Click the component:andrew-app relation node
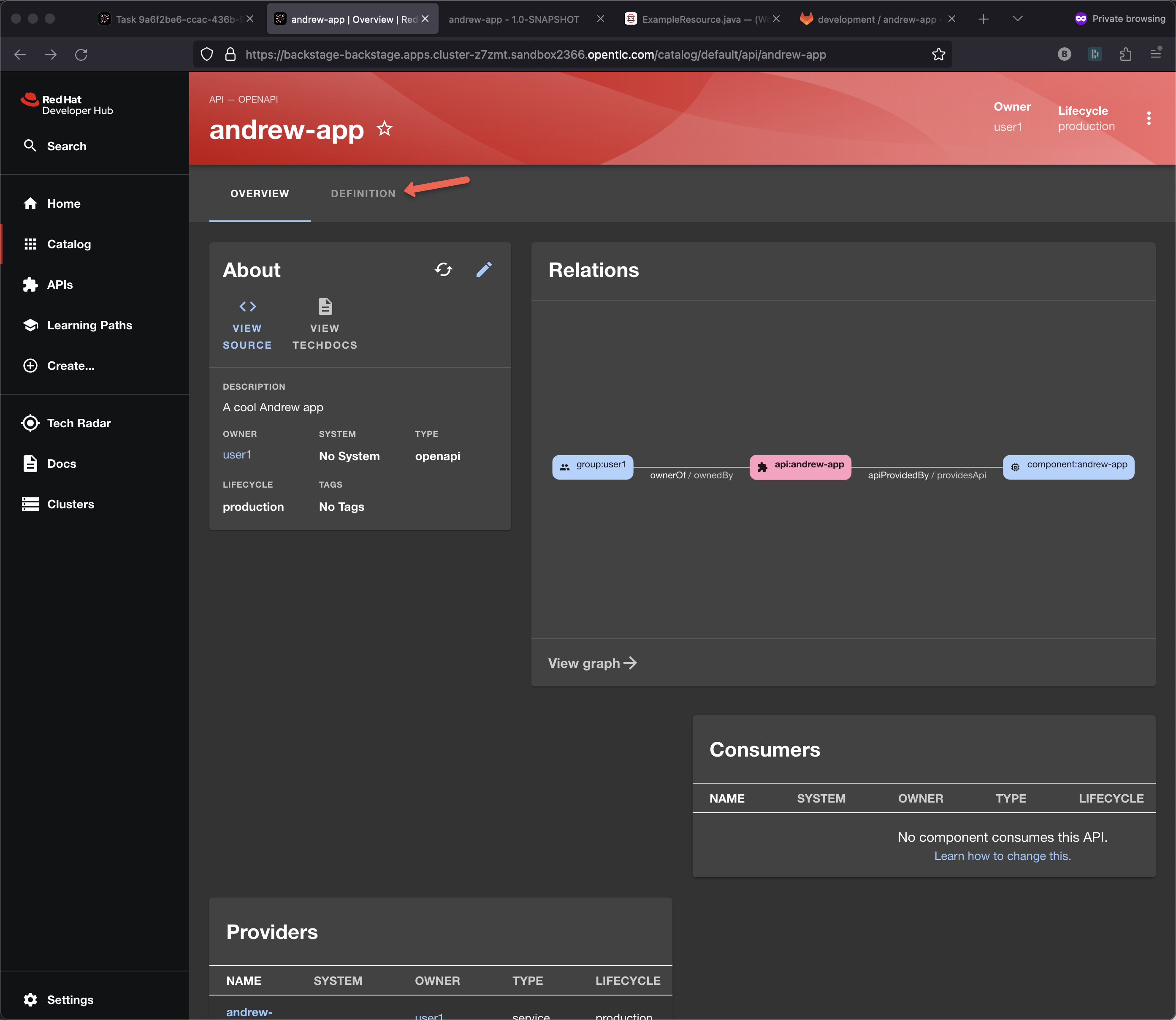Image resolution: width=1176 pixels, height=1020 pixels. (x=1068, y=467)
